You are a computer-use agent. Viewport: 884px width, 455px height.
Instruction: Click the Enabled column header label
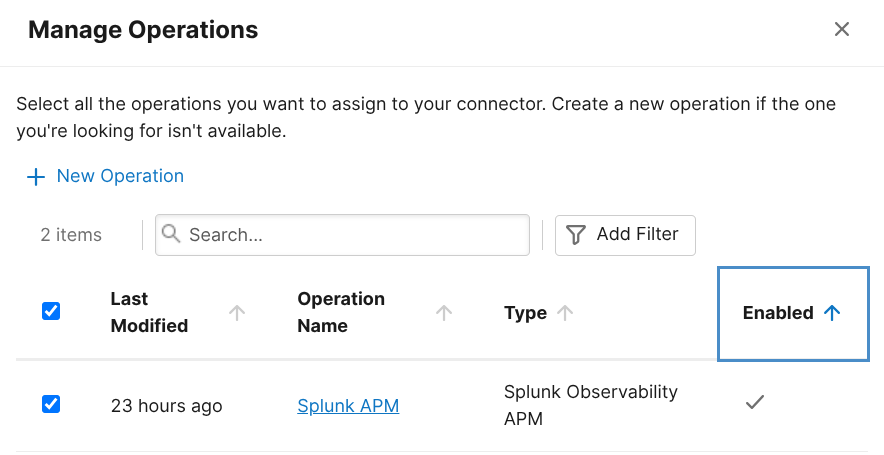click(778, 313)
